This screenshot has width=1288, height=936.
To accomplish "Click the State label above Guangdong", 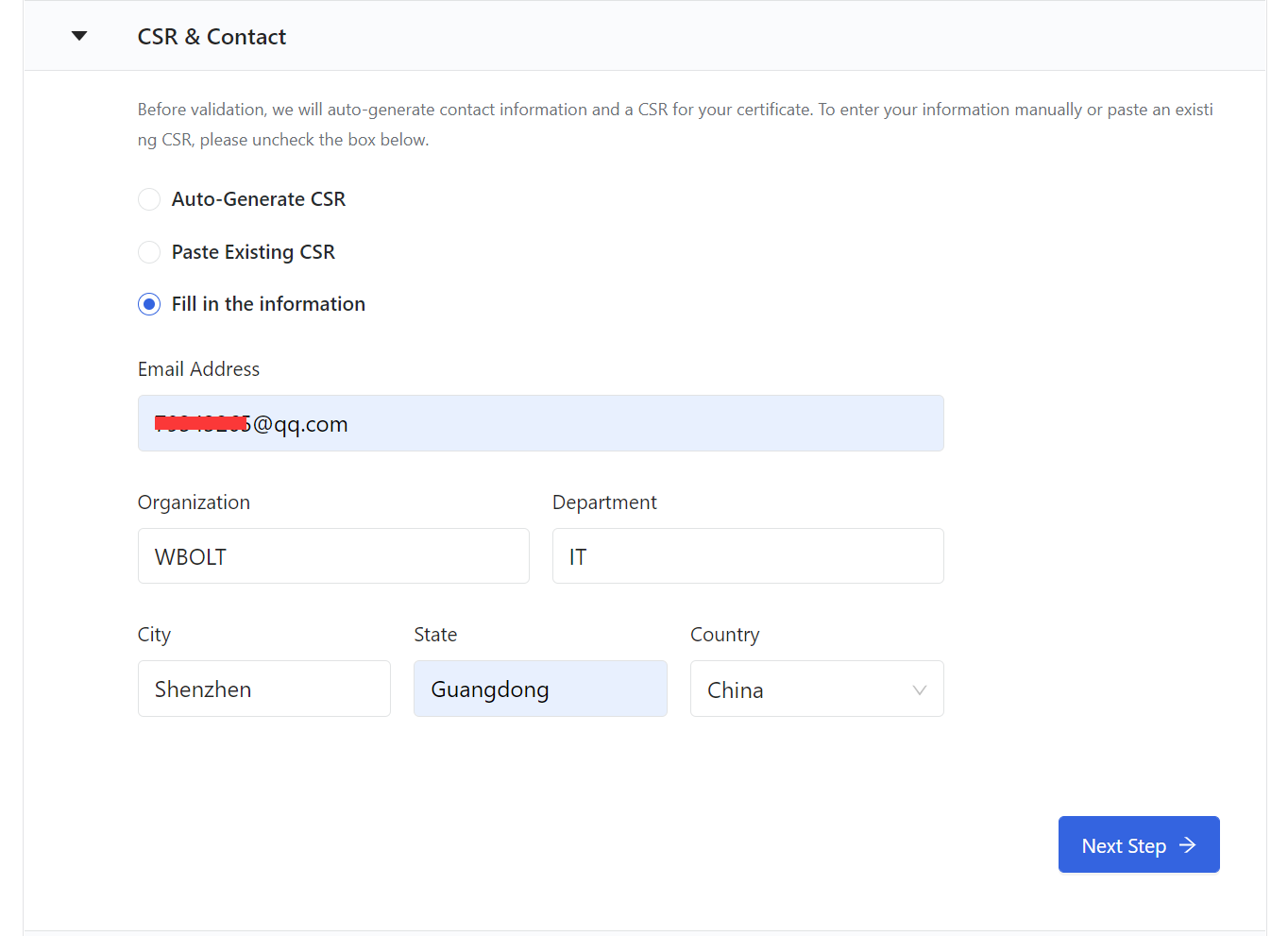I will click(x=435, y=635).
